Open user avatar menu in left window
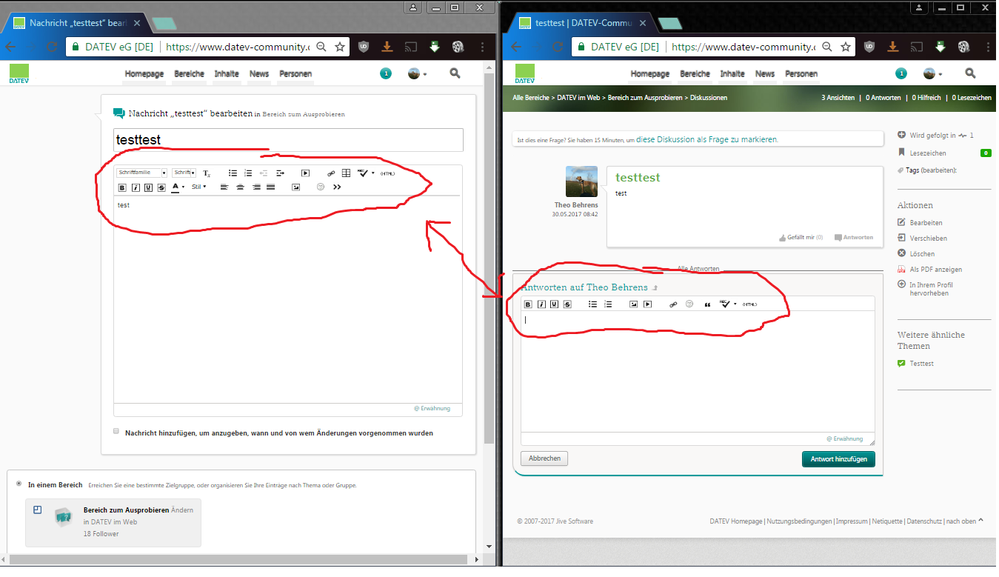Screen dimensions: 999x577 coord(417,74)
